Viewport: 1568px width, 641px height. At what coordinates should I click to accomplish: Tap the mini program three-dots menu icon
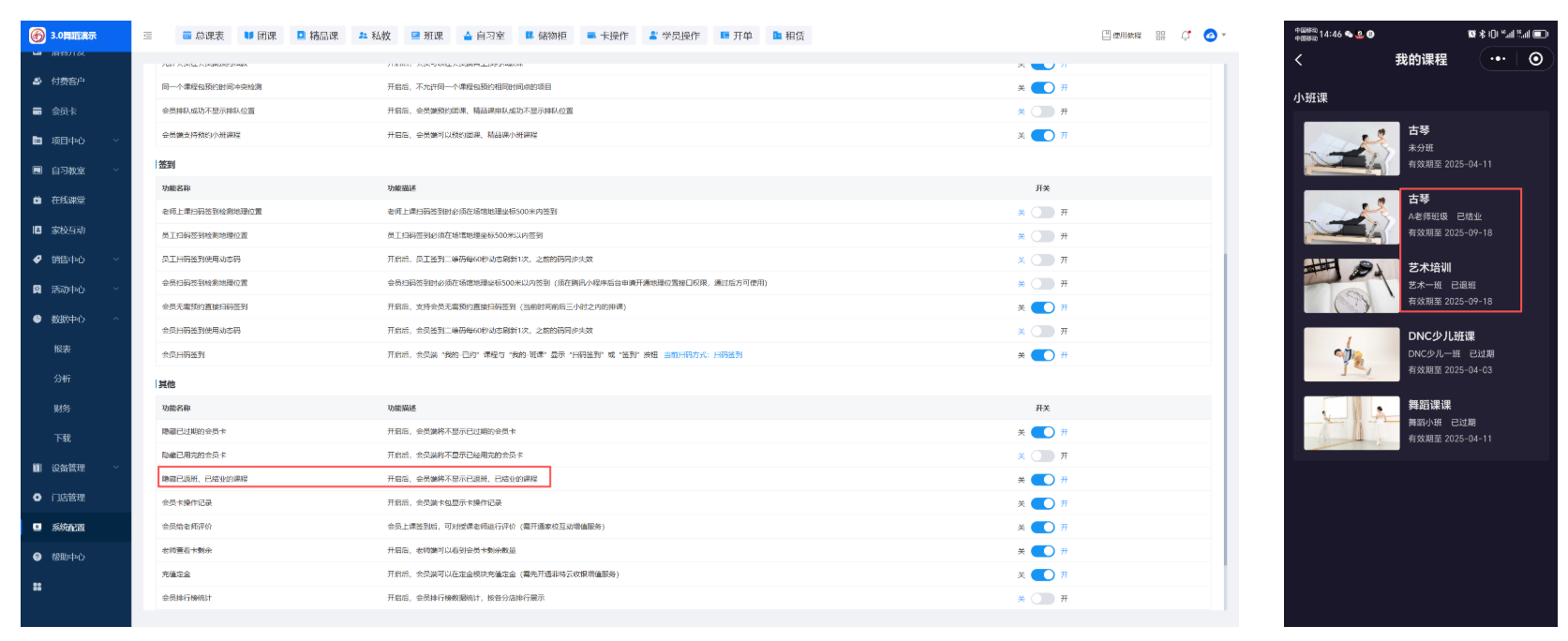coord(1498,59)
